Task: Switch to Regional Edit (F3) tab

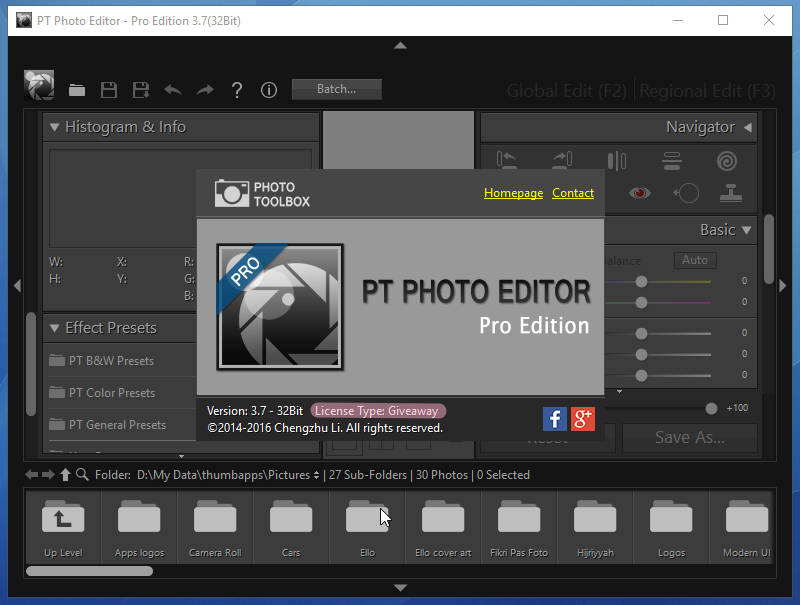Action: (x=707, y=91)
